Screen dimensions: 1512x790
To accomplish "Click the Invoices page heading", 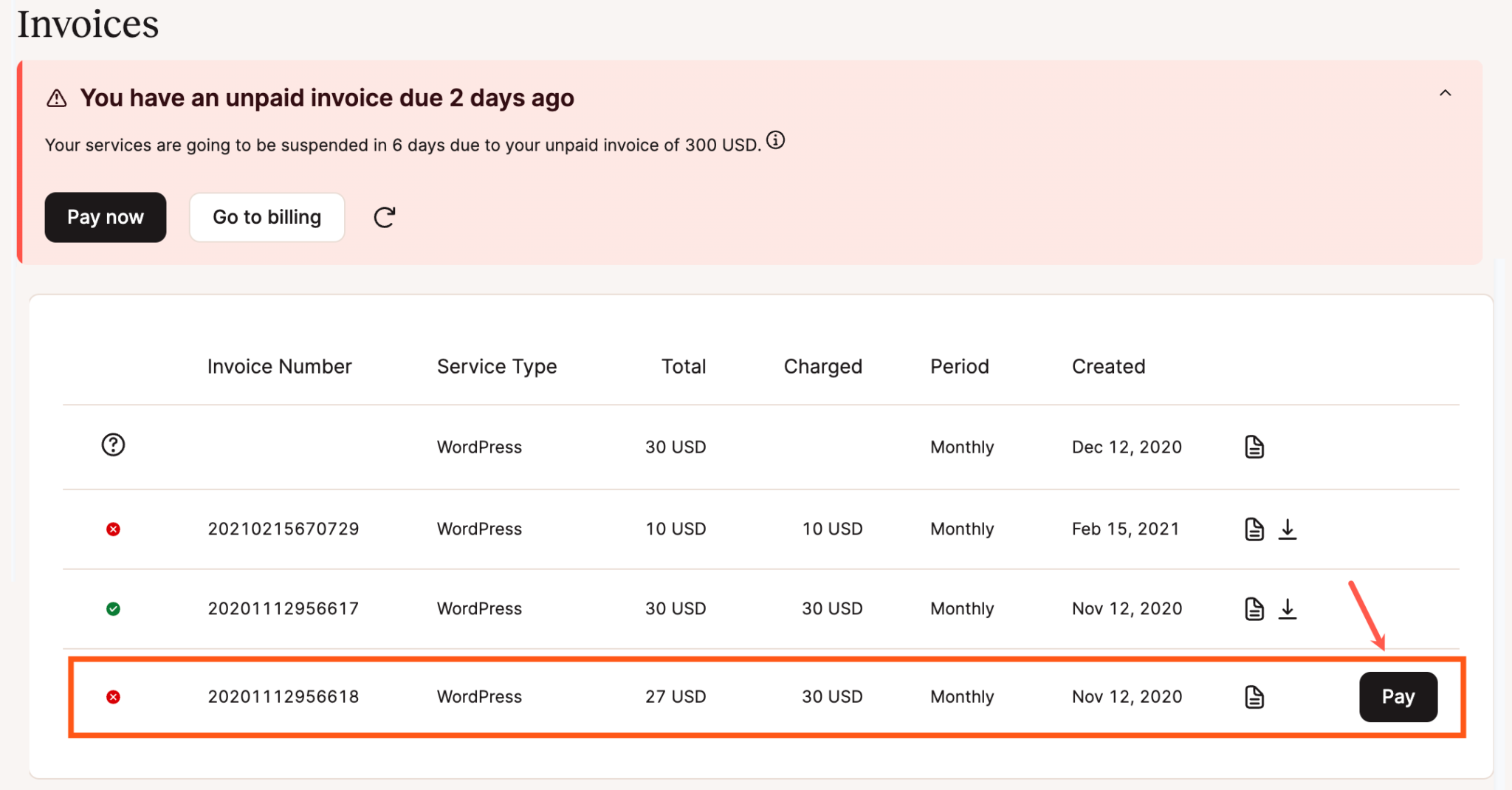I will click(88, 24).
